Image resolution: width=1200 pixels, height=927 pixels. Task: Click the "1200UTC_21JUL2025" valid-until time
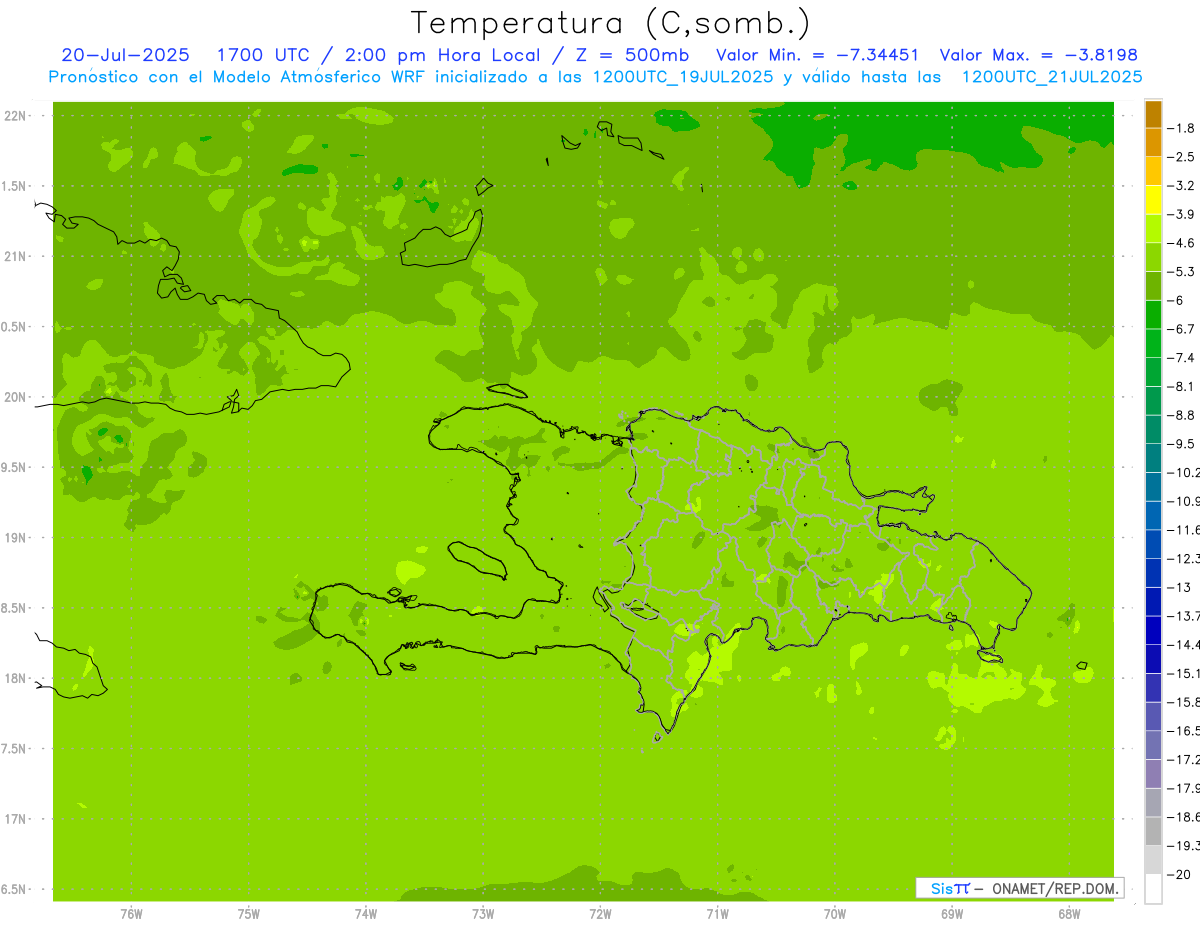[1052, 76]
